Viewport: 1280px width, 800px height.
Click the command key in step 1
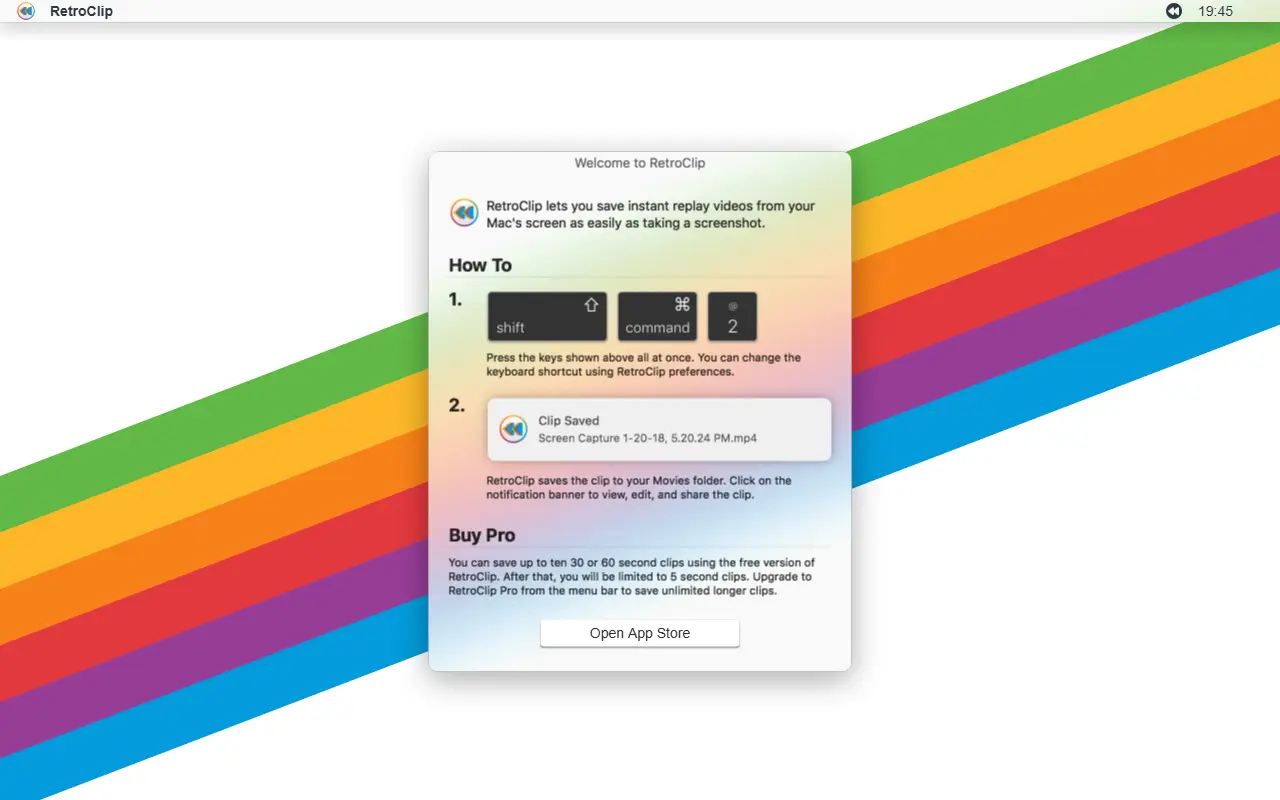tap(657, 316)
